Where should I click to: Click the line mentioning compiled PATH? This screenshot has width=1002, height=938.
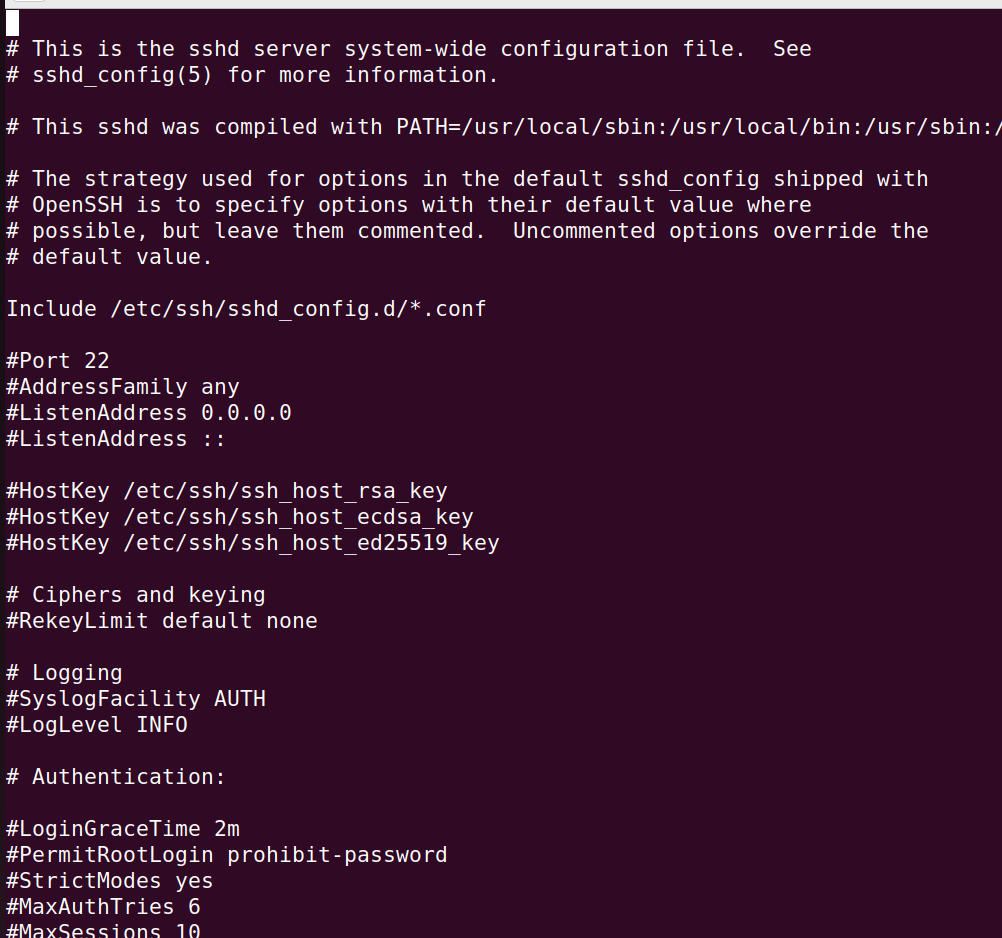pos(500,127)
